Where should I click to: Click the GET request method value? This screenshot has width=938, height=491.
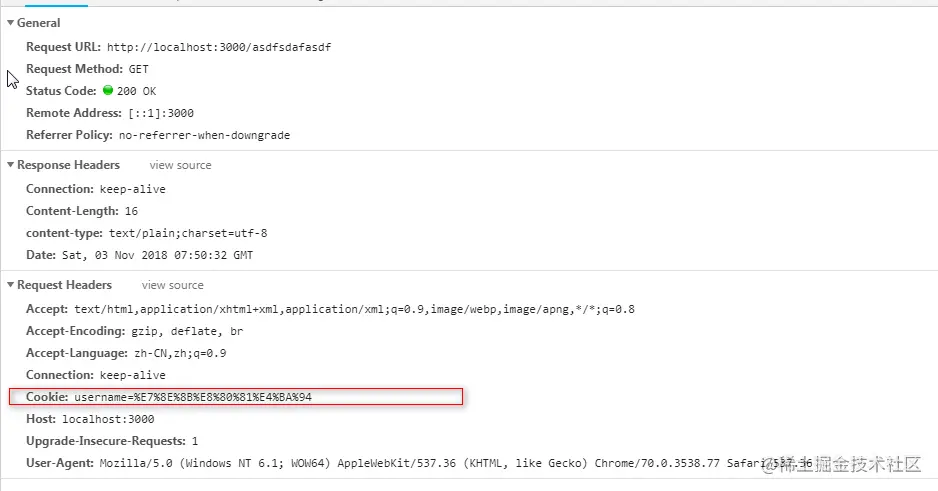(x=139, y=69)
